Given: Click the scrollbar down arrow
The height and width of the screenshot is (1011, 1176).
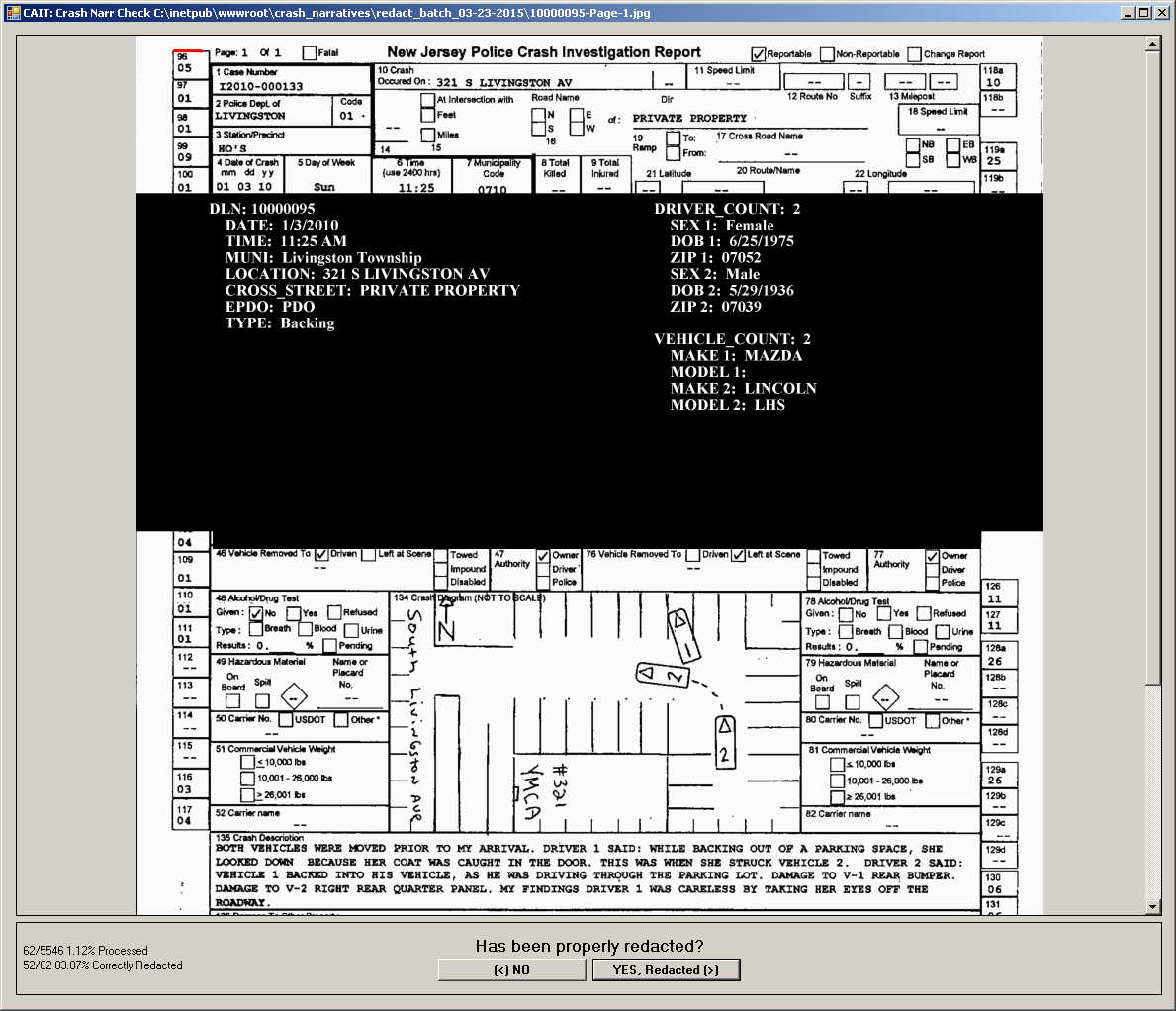Looking at the screenshot, I should pos(1152,906).
